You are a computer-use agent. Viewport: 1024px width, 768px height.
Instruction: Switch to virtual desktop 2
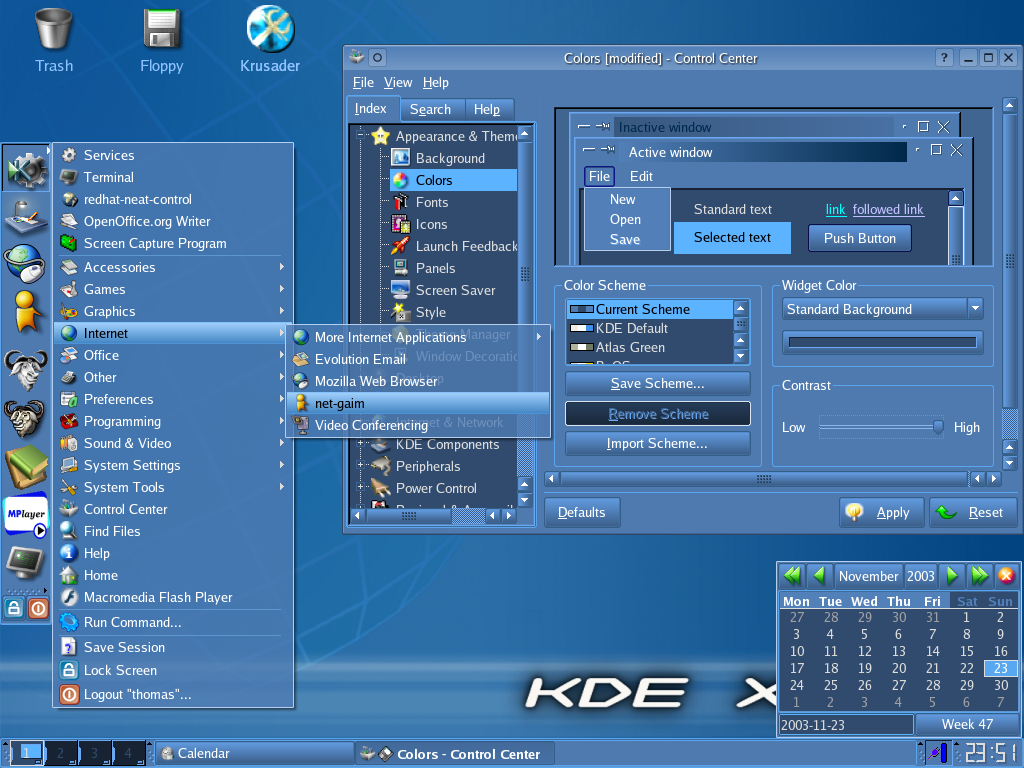61,753
